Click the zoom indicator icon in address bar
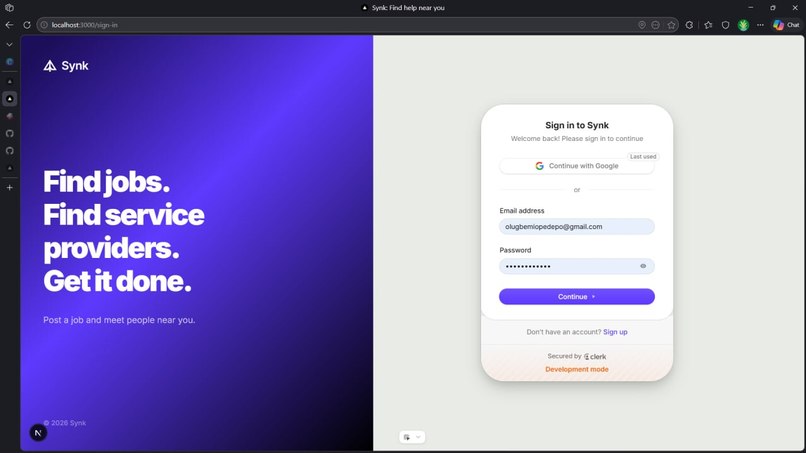 [x=655, y=25]
